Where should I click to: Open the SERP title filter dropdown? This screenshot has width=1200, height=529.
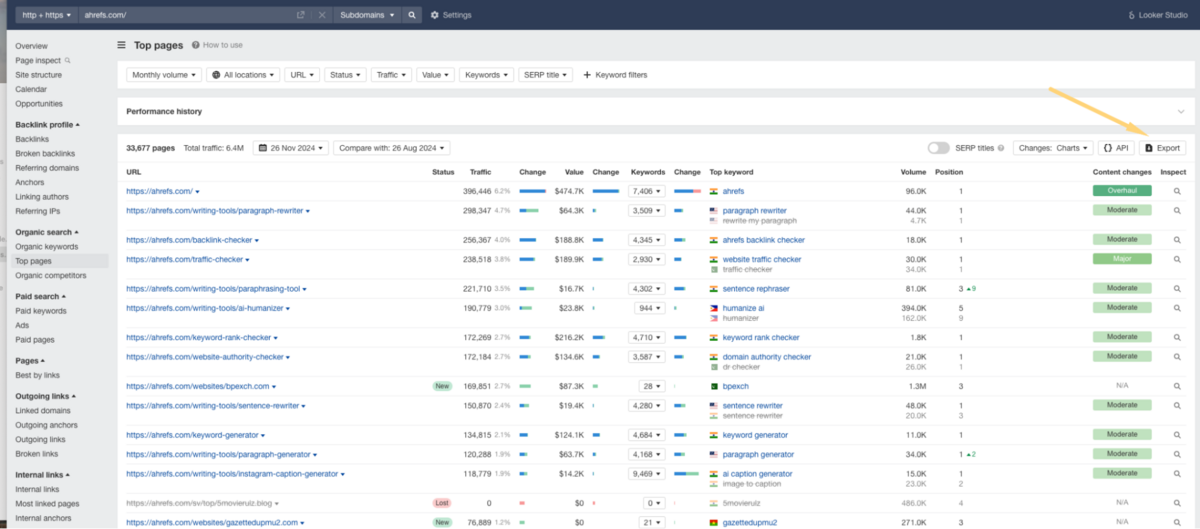[x=546, y=75]
